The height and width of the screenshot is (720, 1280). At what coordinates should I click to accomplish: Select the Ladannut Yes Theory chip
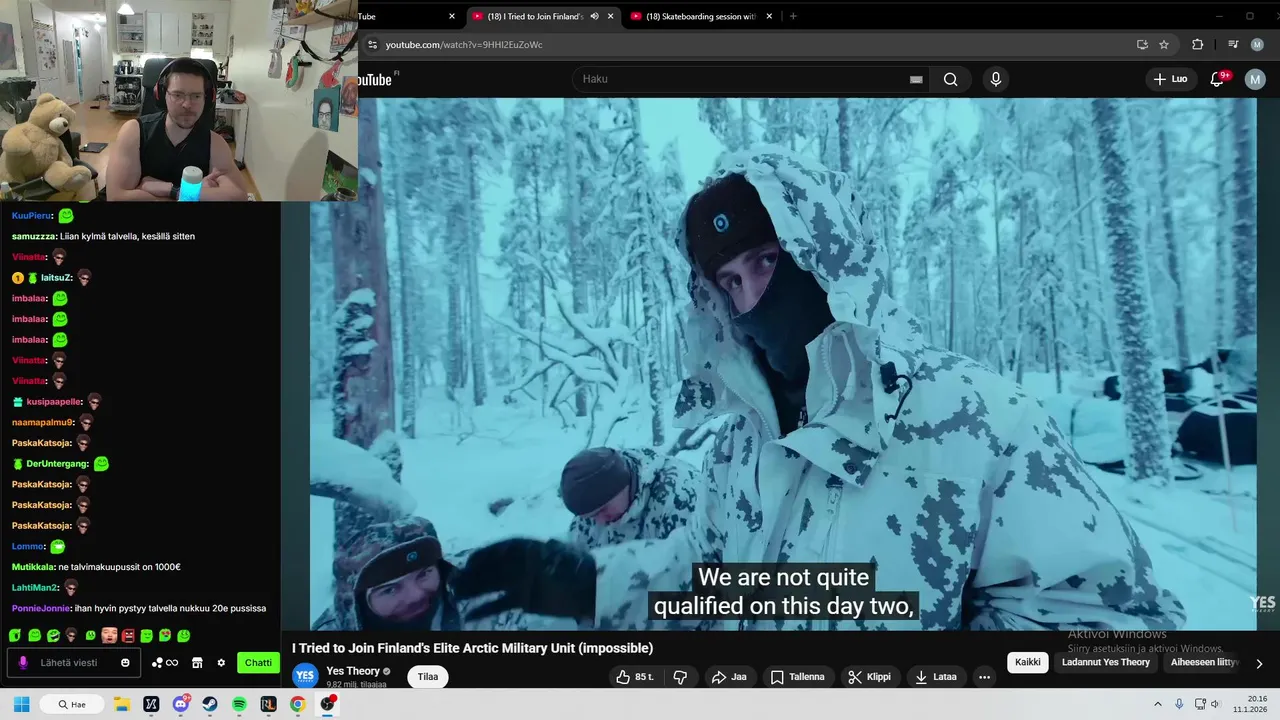[x=1106, y=662]
